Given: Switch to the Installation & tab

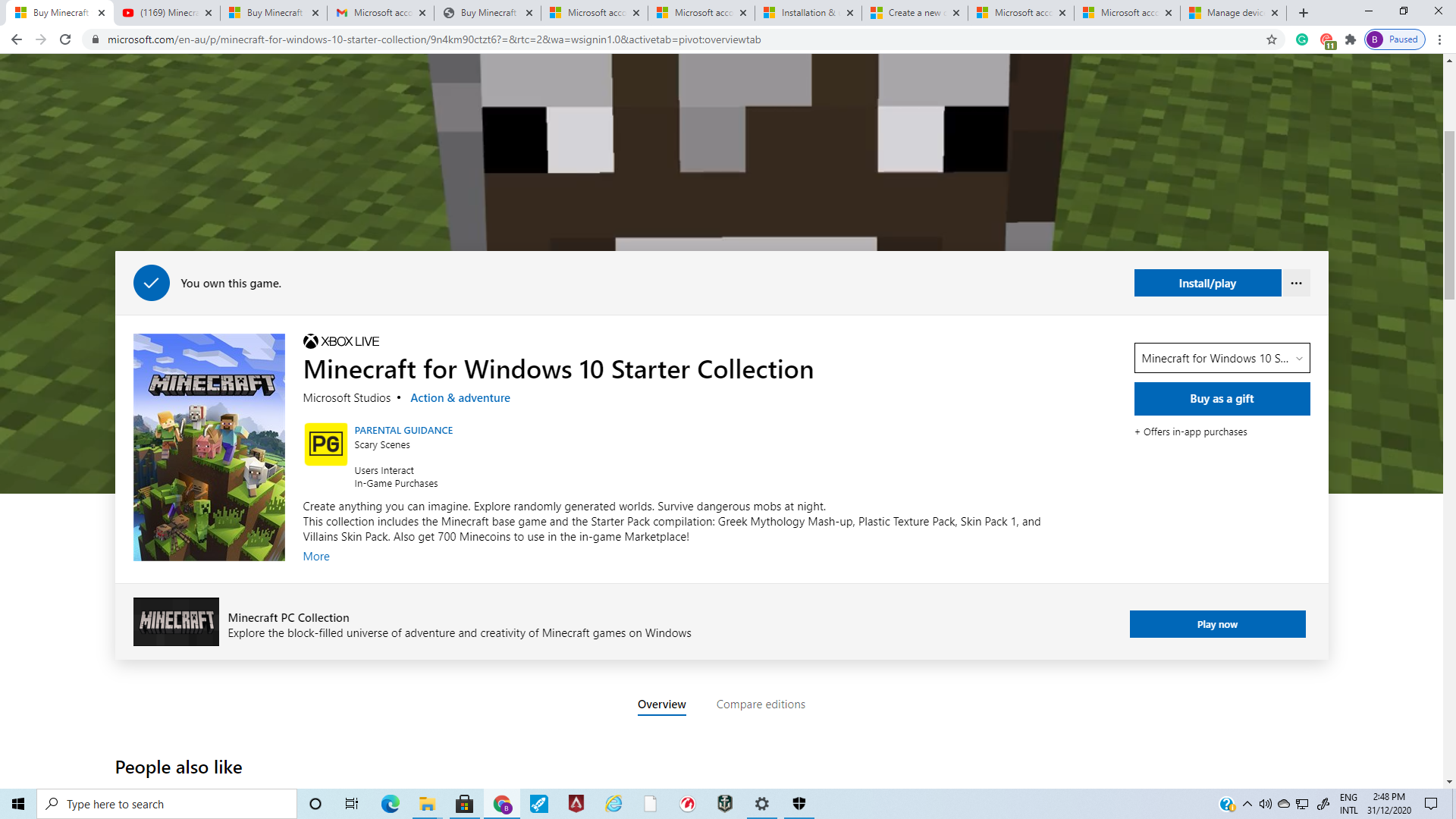Looking at the screenshot, I should (x=808, y=13).
